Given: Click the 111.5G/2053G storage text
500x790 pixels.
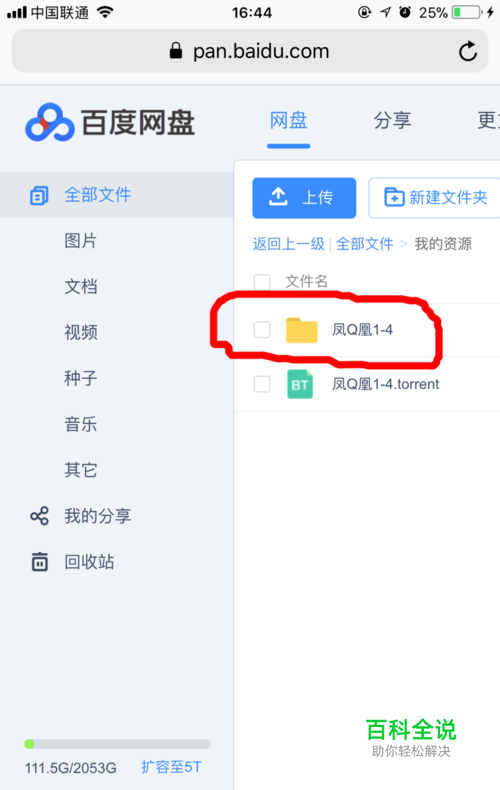Looking at the screenshot, I should 71,768.
